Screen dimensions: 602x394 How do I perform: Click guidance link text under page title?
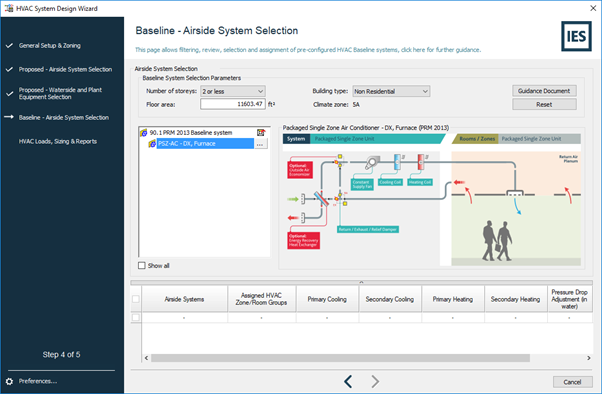[308, 50]
